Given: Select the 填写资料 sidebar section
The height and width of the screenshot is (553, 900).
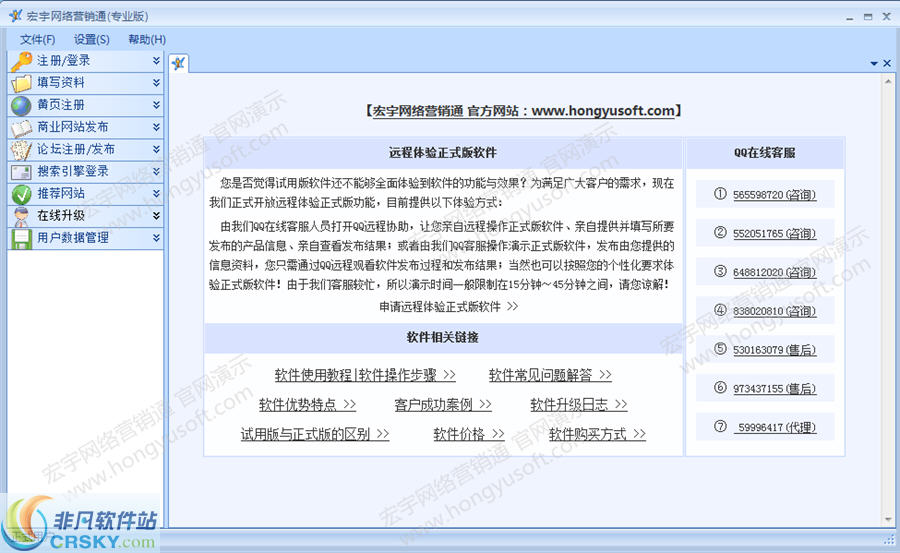Looking at the screenshot, I should tap(86, 83).
